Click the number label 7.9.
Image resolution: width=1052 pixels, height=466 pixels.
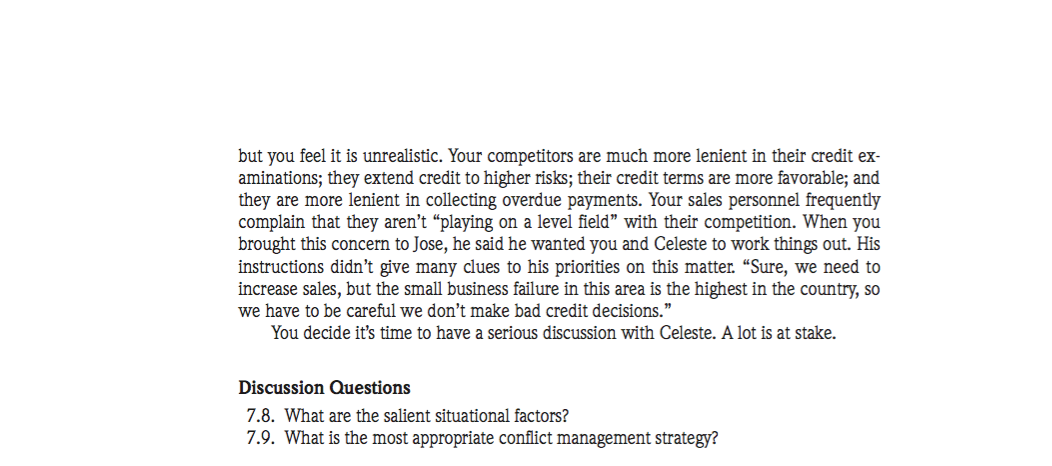point(260,439)
